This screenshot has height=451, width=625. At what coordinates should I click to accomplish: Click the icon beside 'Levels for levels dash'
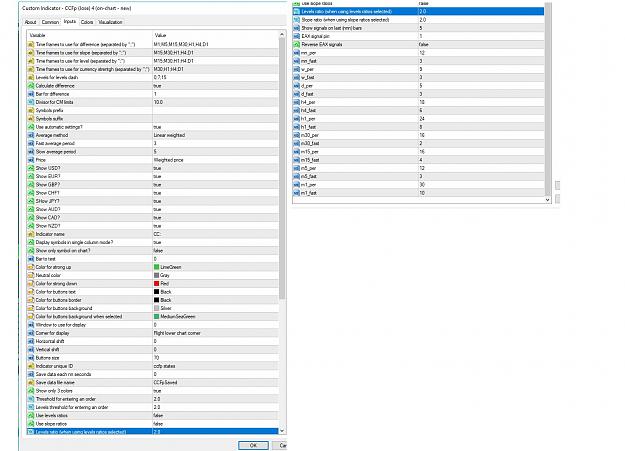pyautogui.click(x=31, y=77)
